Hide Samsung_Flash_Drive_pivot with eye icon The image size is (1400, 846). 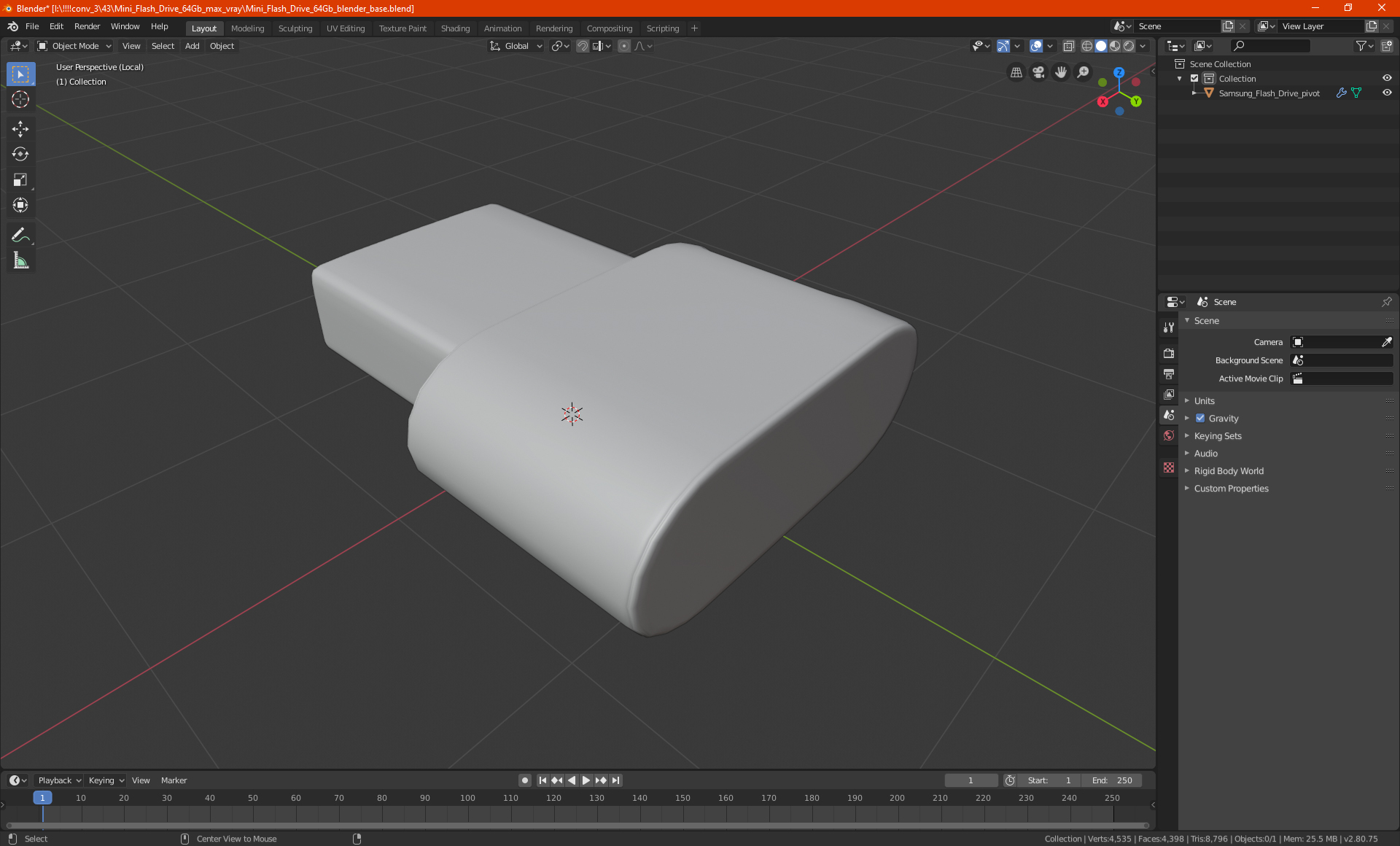[1387, 93]
